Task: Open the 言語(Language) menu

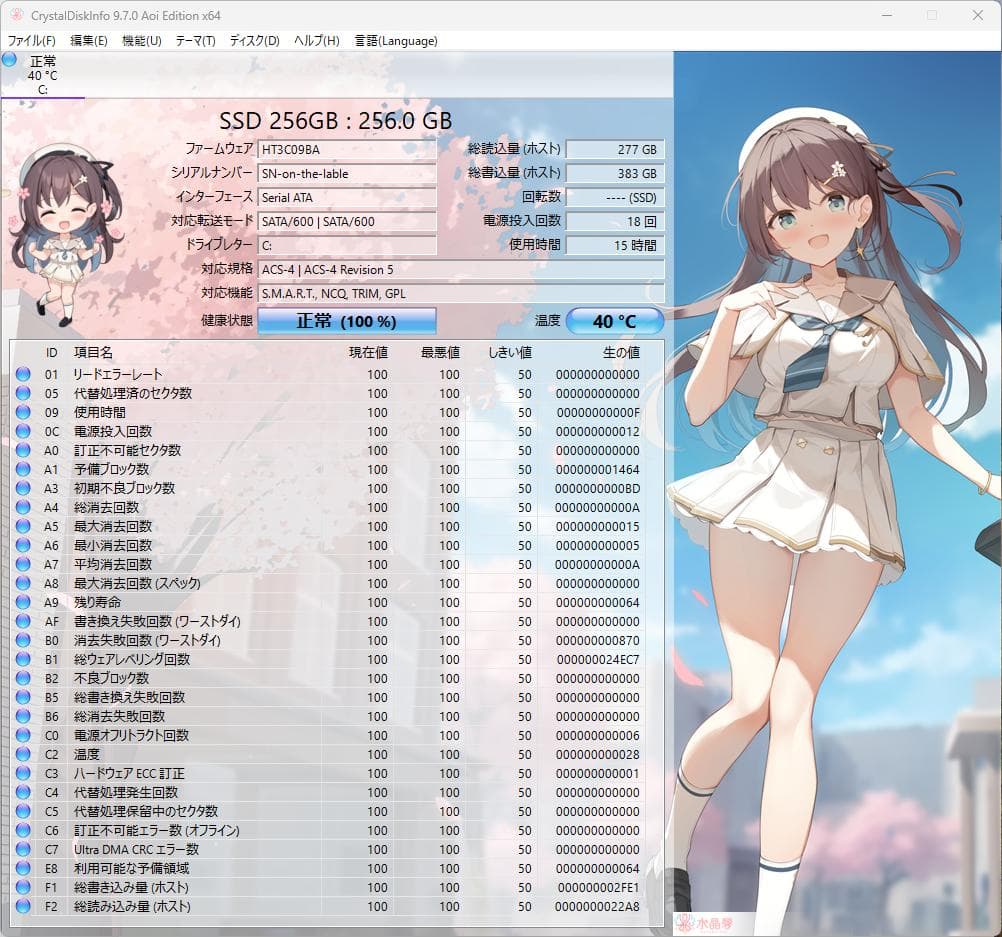Action: point(395,41)
